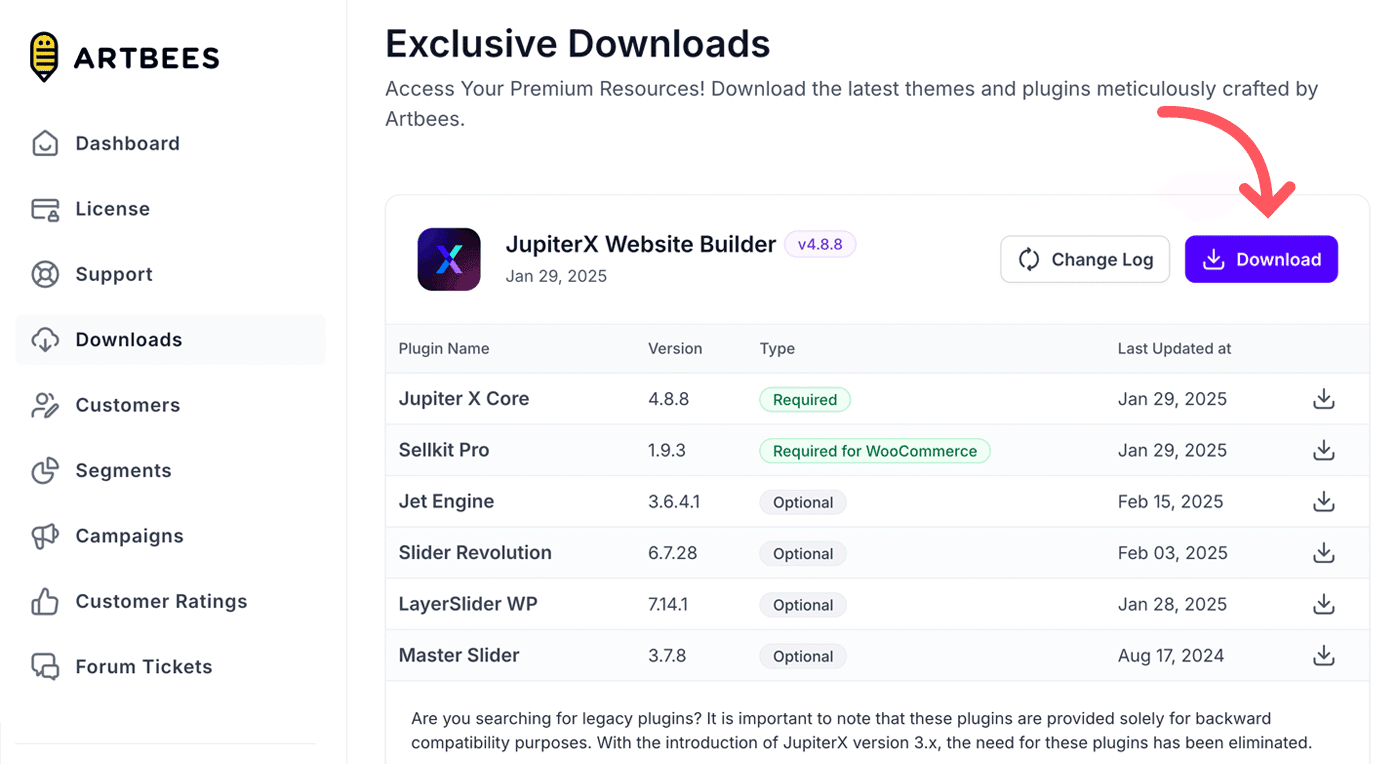
Task: Click the Customer Ratings thumbs-up icon
Action: pos(45,601)
